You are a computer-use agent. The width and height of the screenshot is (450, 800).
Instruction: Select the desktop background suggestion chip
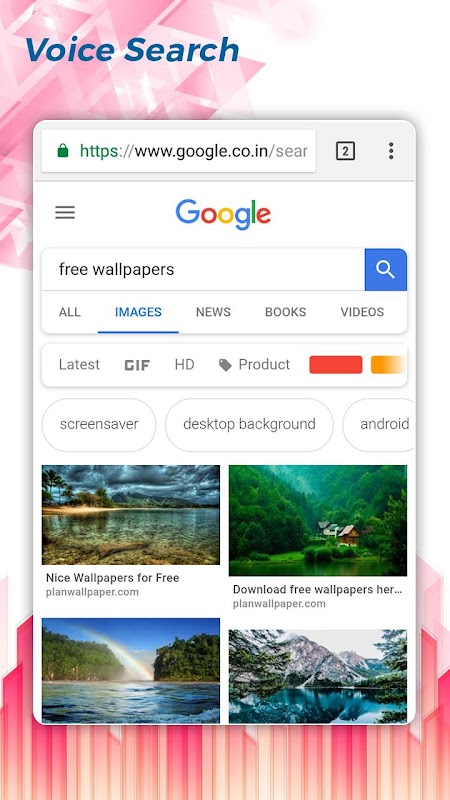pos(249,424)
